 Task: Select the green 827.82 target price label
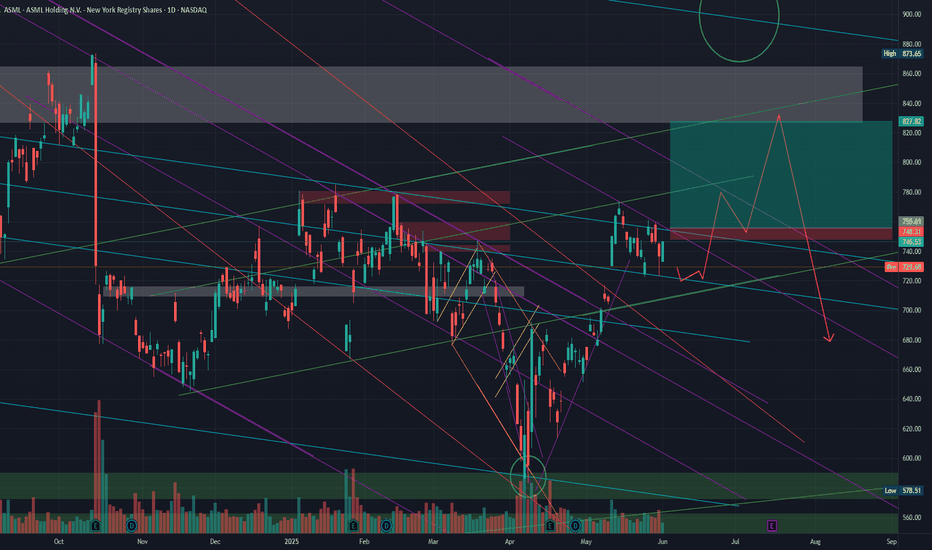click(912, 121)
